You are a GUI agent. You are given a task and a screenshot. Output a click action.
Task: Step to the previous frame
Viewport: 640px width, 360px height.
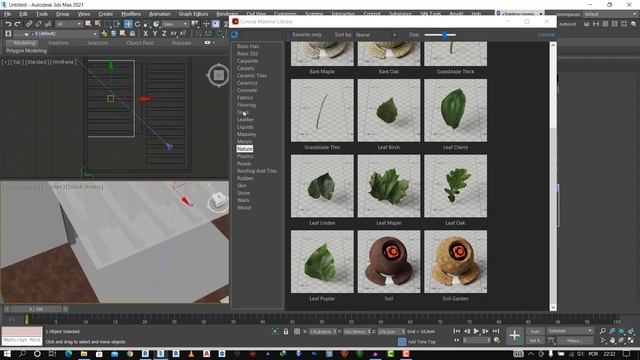[x=467, y=331]
